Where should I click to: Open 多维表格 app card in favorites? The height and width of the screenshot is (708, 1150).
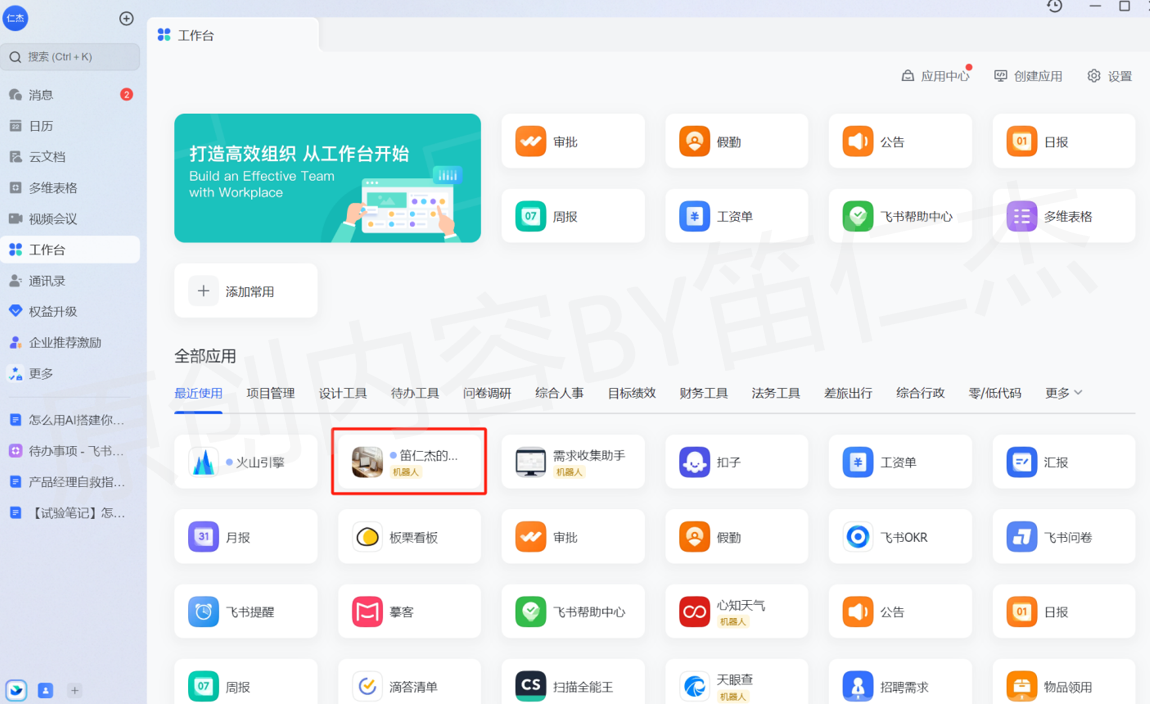click(1063, 216)
